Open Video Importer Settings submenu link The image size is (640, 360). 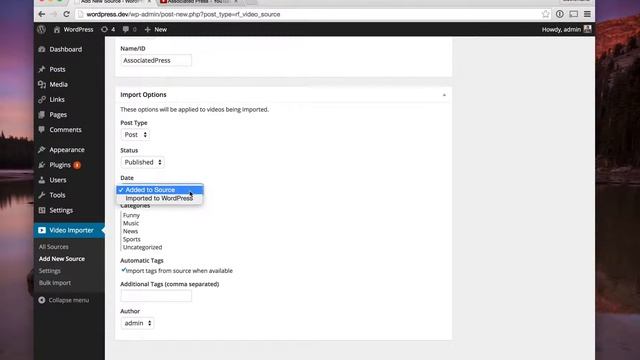[49, 271]
